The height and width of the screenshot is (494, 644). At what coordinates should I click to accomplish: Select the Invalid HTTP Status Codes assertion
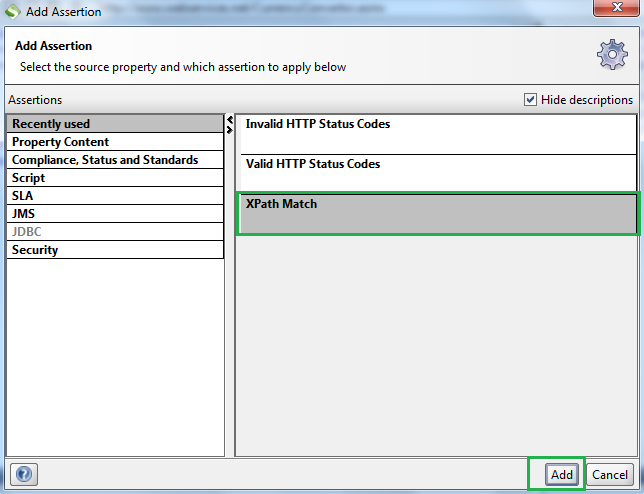pyautogui.click(x=436, y=133)
